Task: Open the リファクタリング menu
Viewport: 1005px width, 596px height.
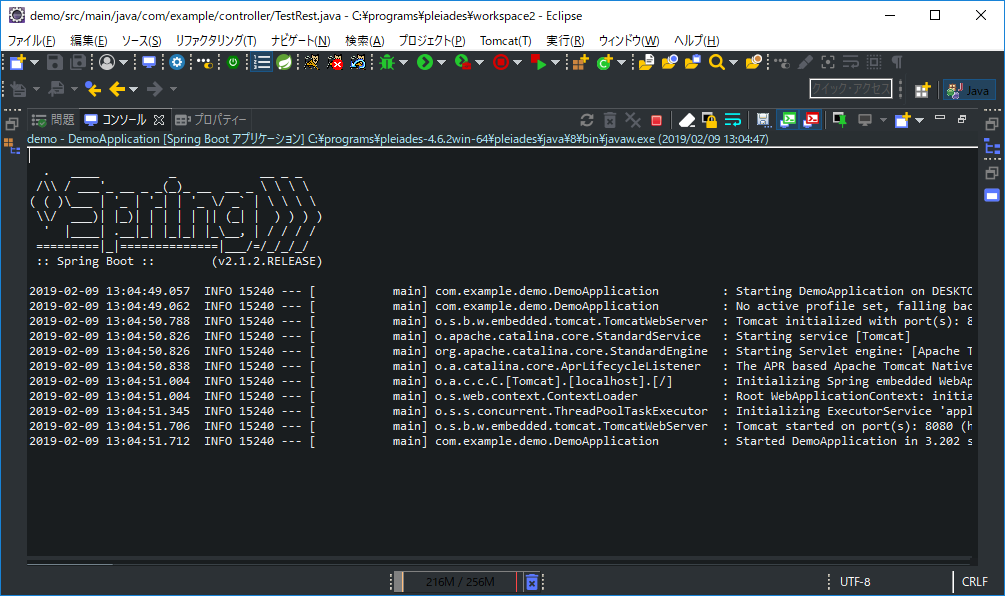Action: coord(216,40)
